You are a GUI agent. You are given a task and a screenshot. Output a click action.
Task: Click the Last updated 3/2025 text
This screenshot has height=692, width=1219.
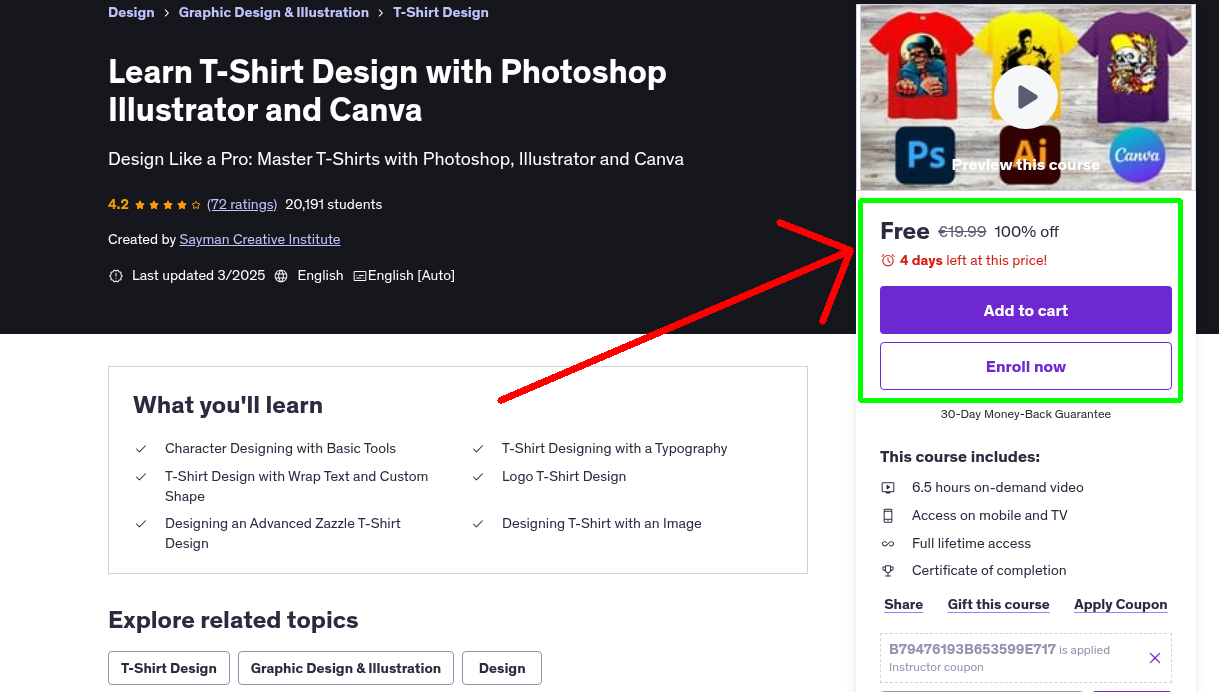(199, 276)
